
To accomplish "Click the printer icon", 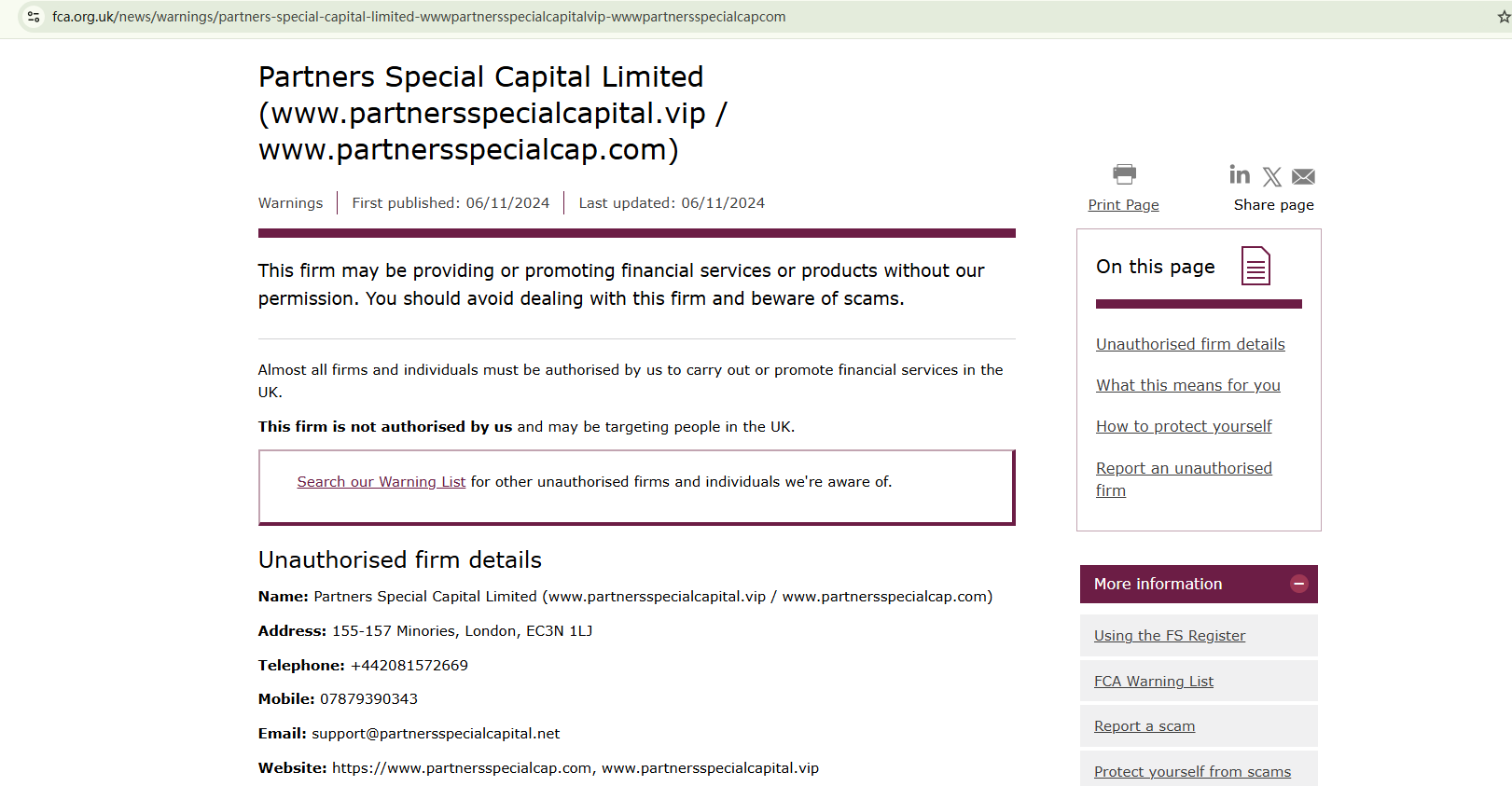I will (1124, 174).
